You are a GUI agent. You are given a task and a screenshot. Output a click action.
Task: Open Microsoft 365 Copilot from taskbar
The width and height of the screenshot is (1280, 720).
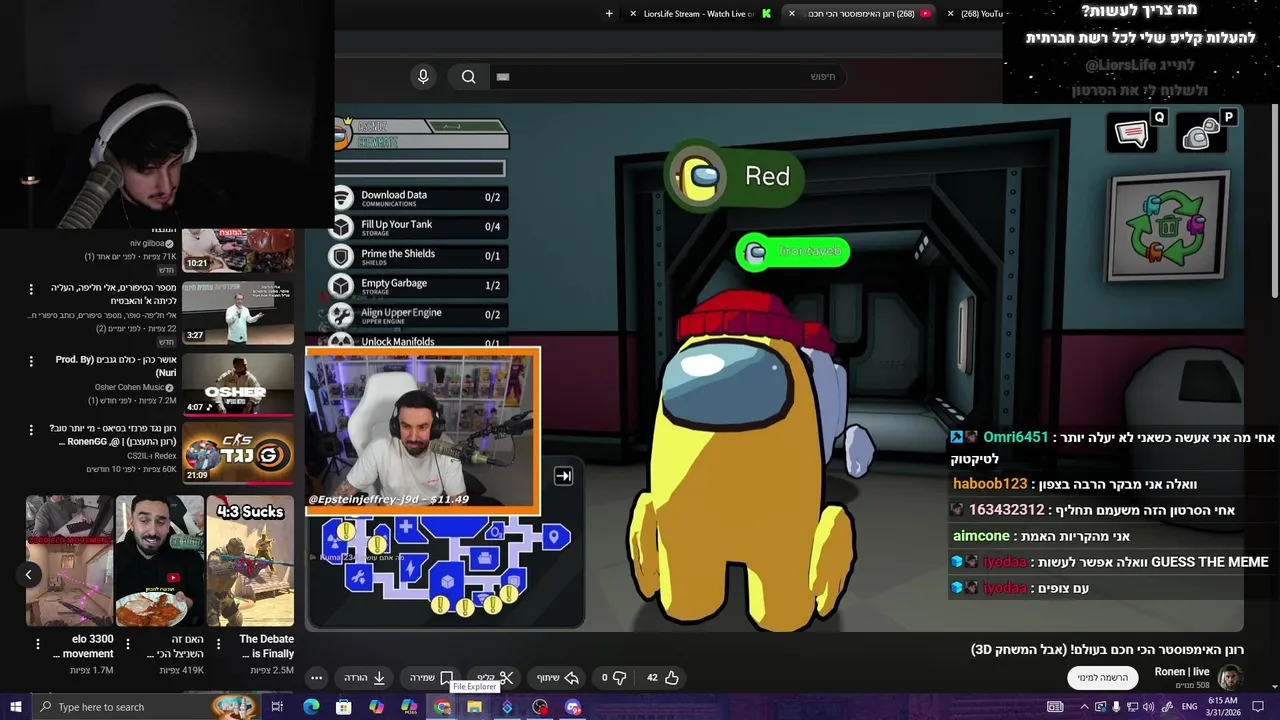click(x=409, y=707)
